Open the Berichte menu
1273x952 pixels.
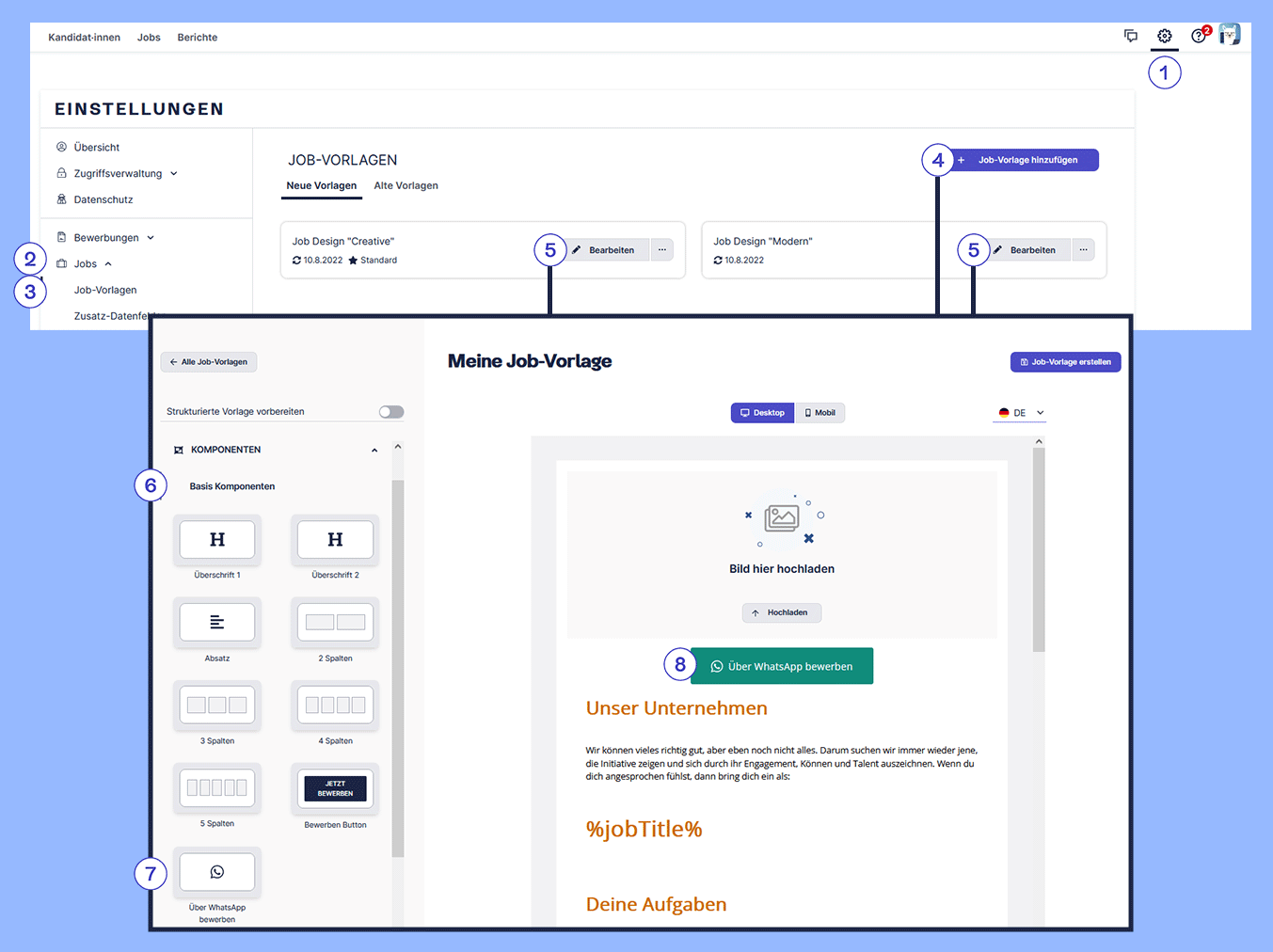[197, 38]
